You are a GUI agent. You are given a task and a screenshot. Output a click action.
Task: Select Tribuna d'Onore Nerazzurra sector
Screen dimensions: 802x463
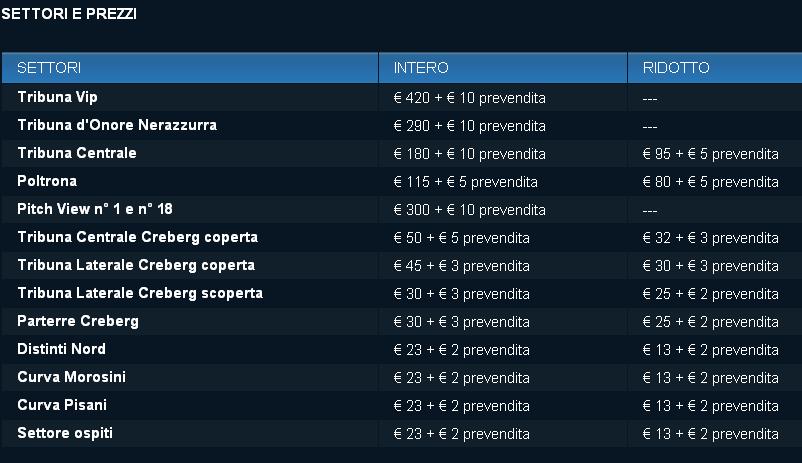116,125
